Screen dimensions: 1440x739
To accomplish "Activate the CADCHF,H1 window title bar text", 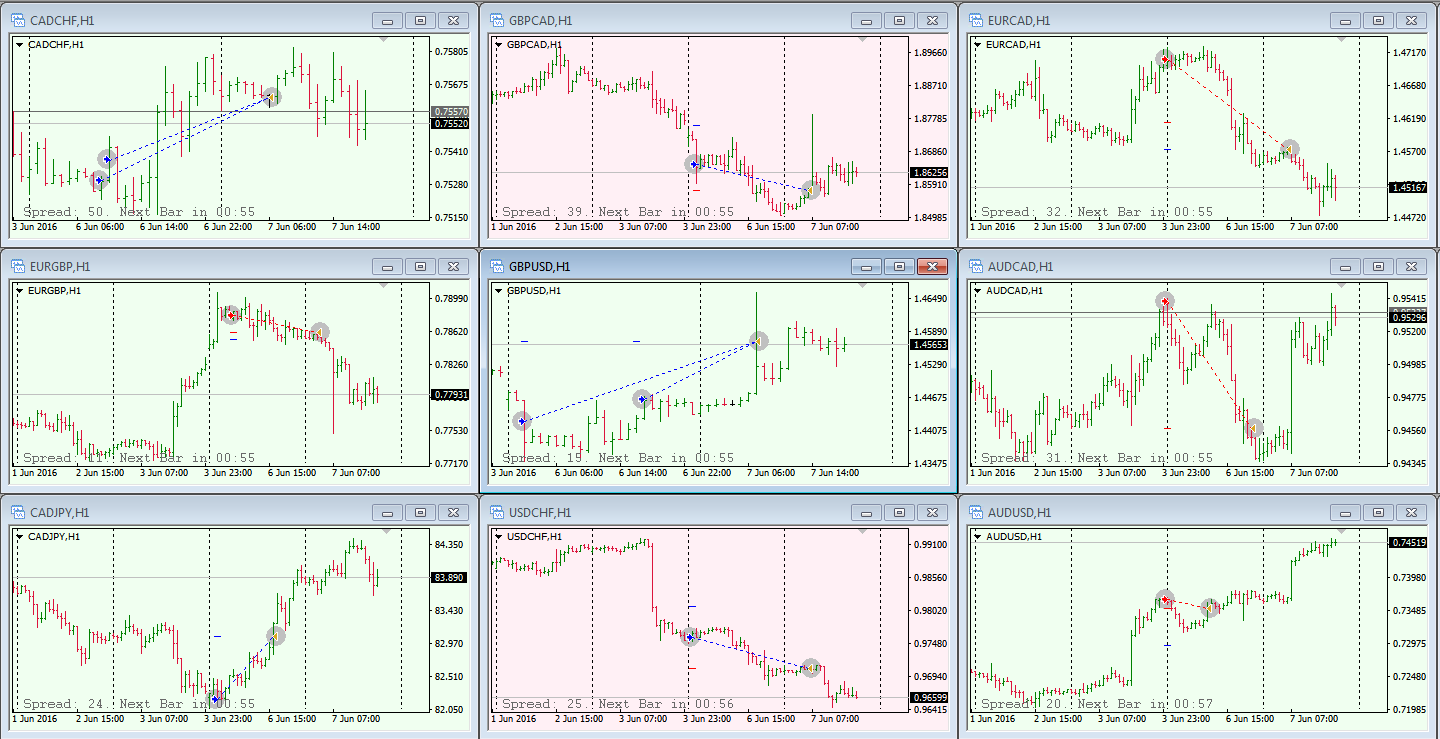I will pos(61,20).
